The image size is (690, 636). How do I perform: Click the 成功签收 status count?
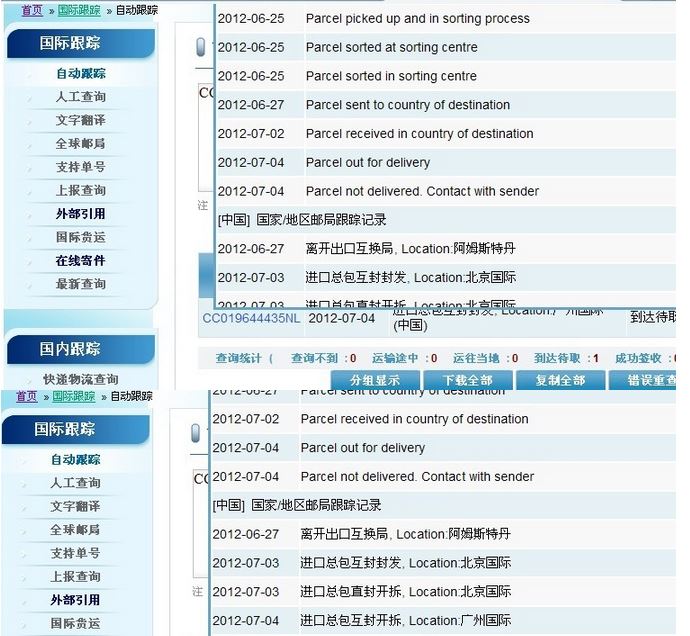coord(644,358)
